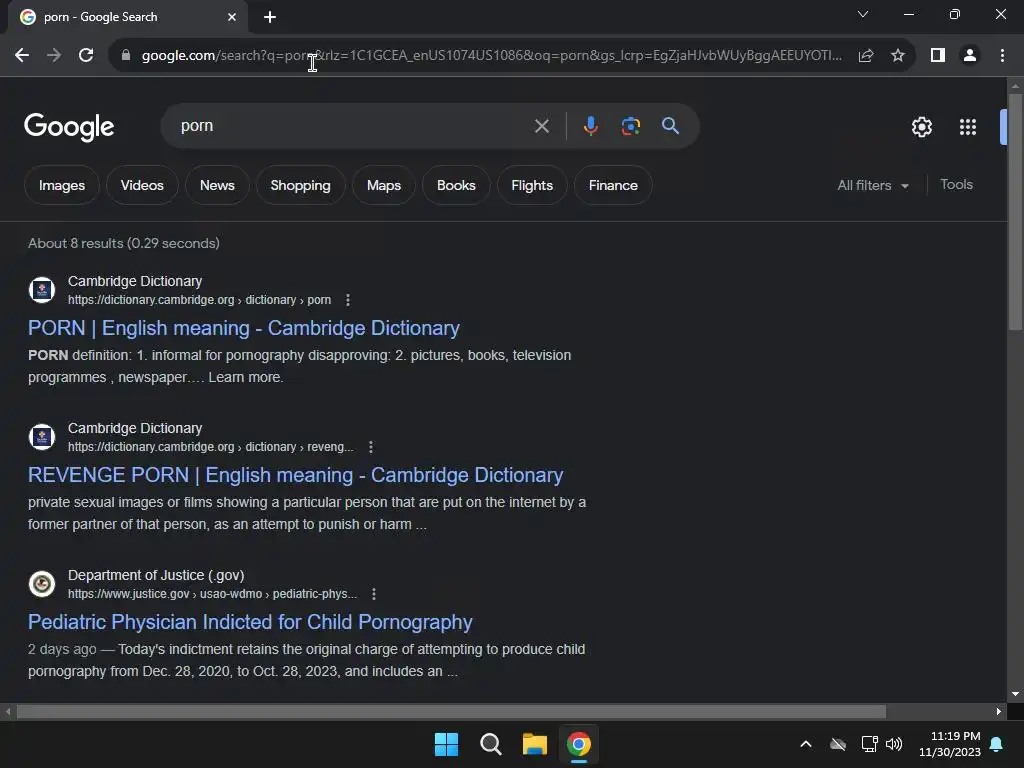This screenshot has width=1024, height=768.
Task: Open the Google apps grid
Action: click(968, 127)
